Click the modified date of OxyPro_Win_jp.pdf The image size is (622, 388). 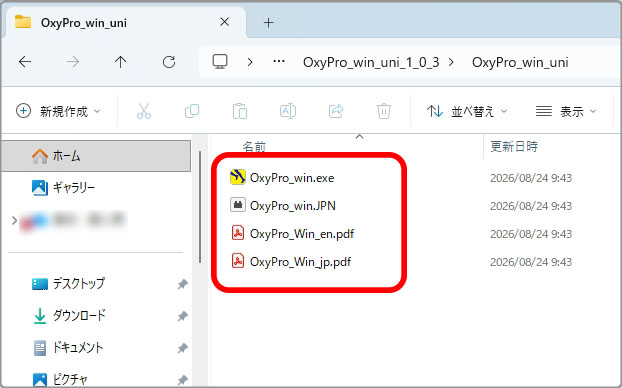[x=531, y=262]
